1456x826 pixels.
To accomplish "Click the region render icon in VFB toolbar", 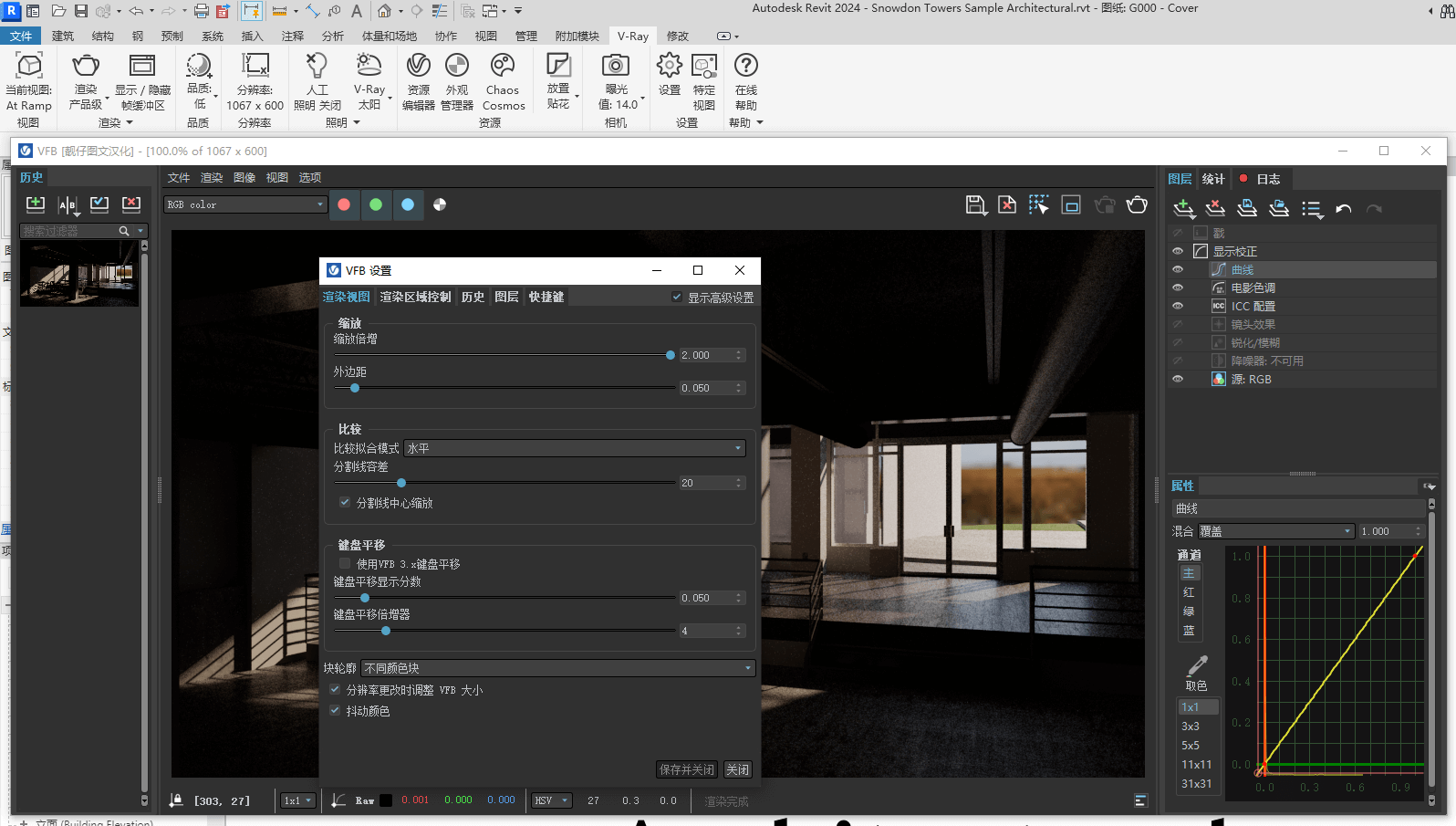I will point(1038,205).
